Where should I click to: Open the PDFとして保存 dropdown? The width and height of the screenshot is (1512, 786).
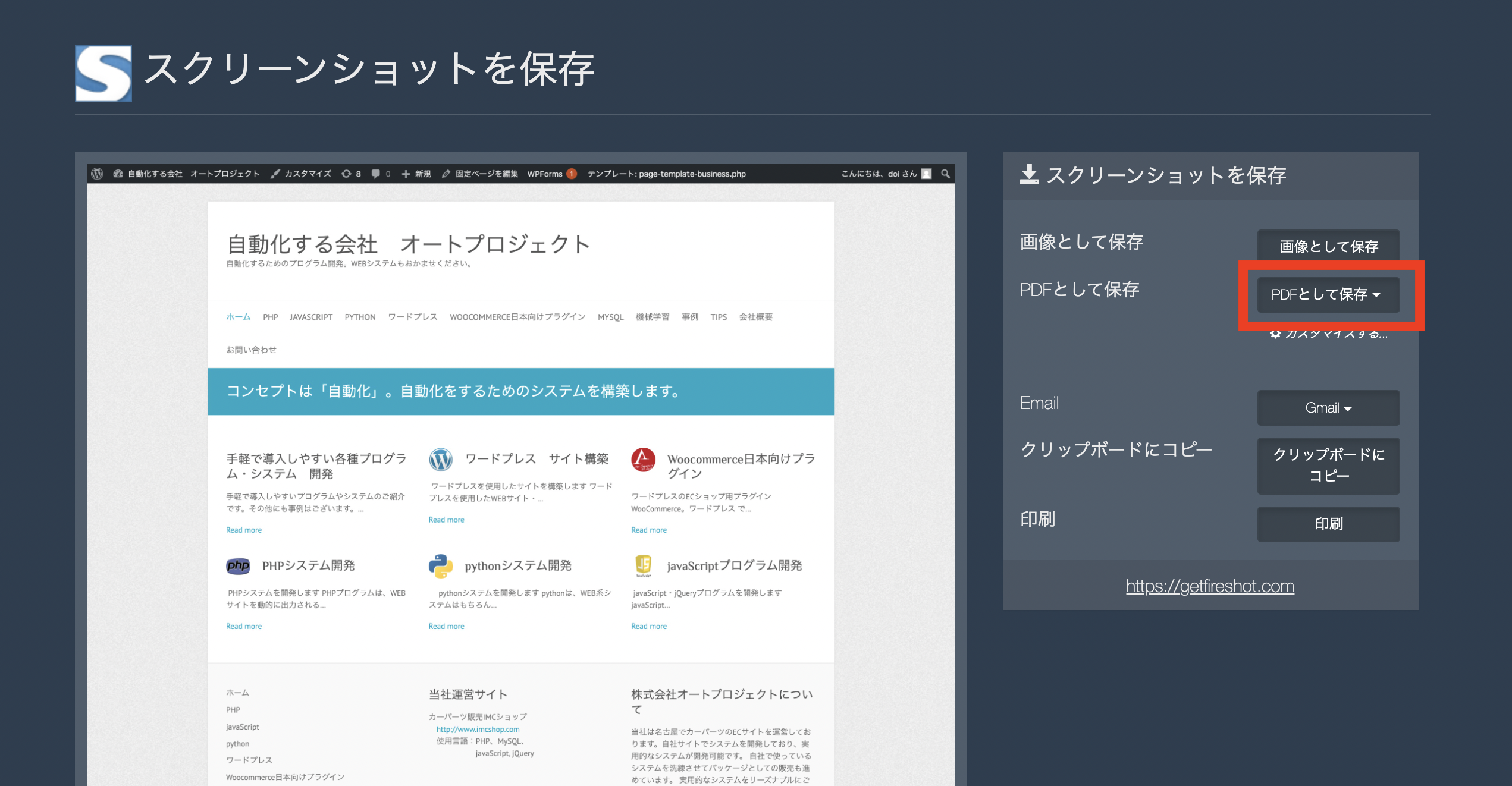[1328, 294]
